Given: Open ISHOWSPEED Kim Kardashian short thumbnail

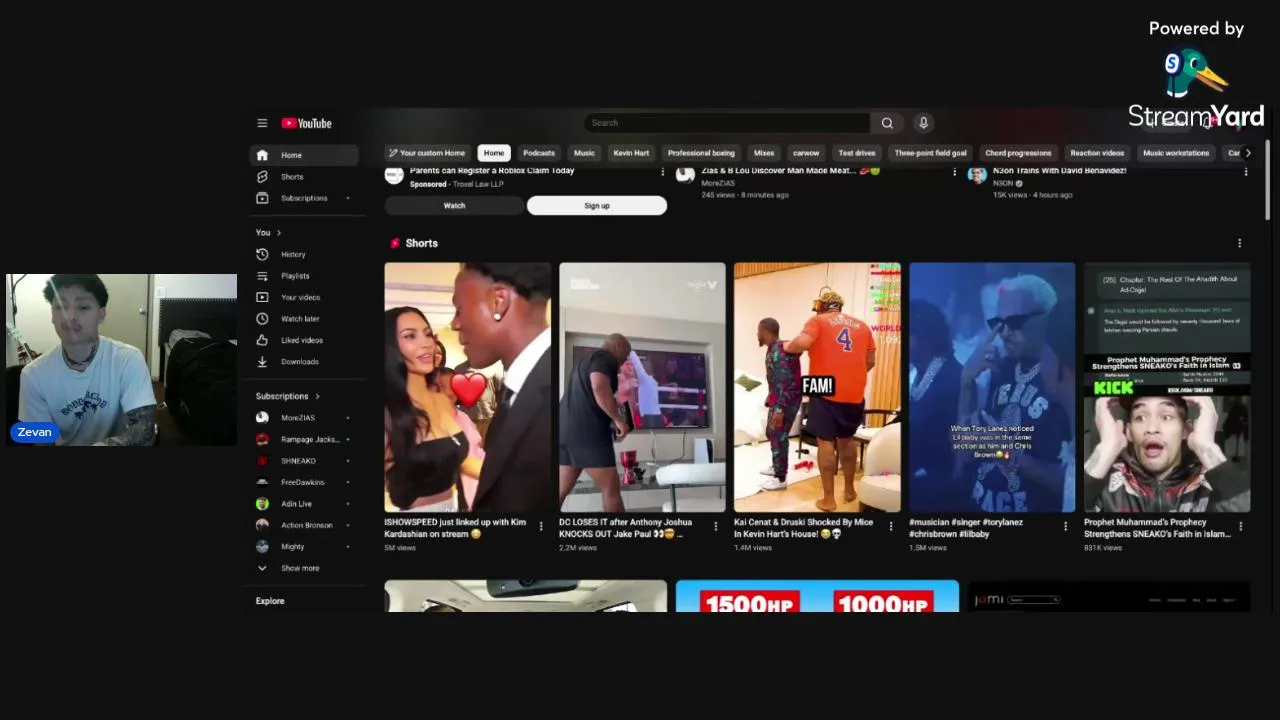Looking at the screenshot, I should tap(468, 387).
